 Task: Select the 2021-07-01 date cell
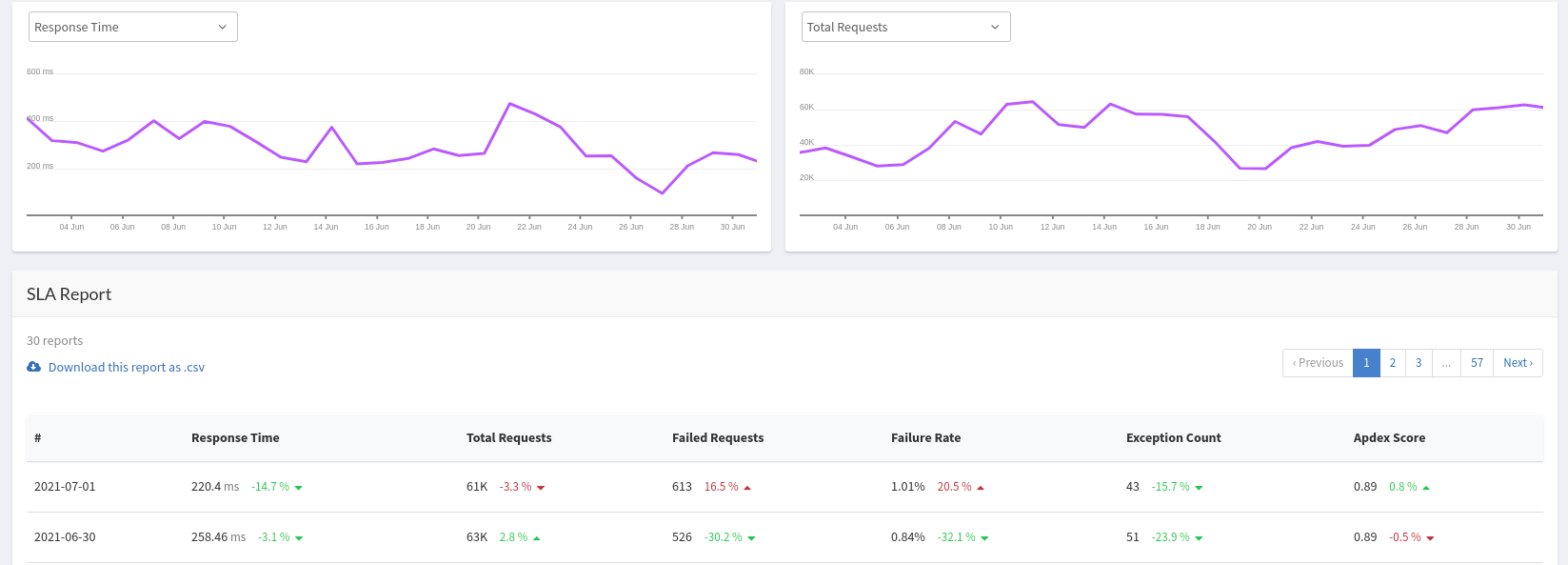pos(65,487)
